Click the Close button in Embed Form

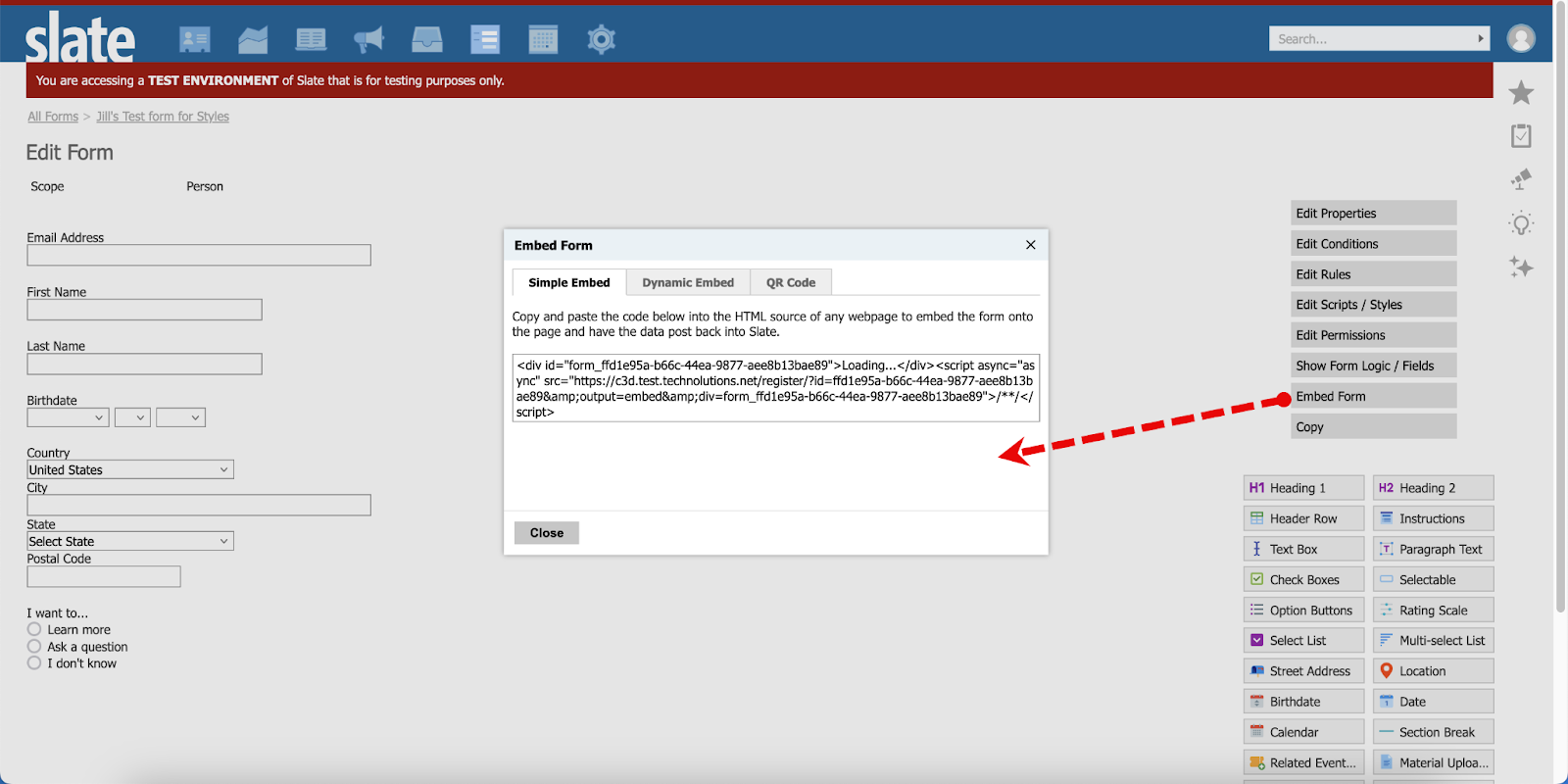coord(547,533)
